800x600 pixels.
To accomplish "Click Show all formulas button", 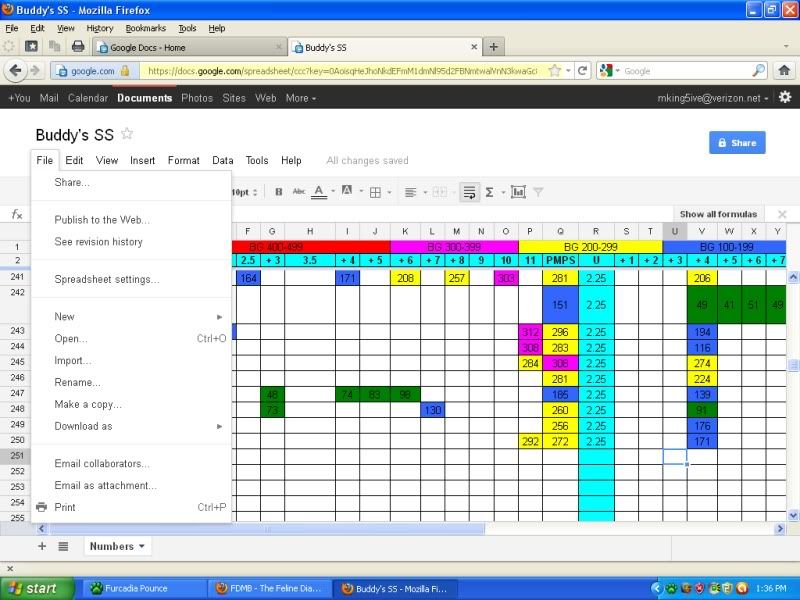I will point(718,214).
